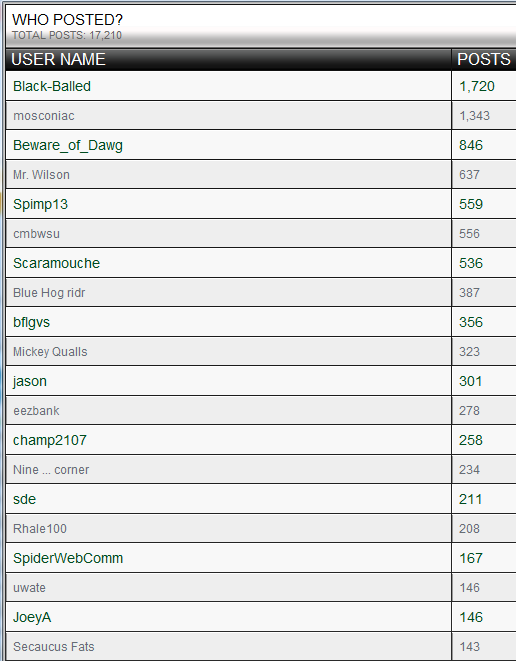
Task: Open the 1,343 post count for mosconiac
Action: point(475,116)
